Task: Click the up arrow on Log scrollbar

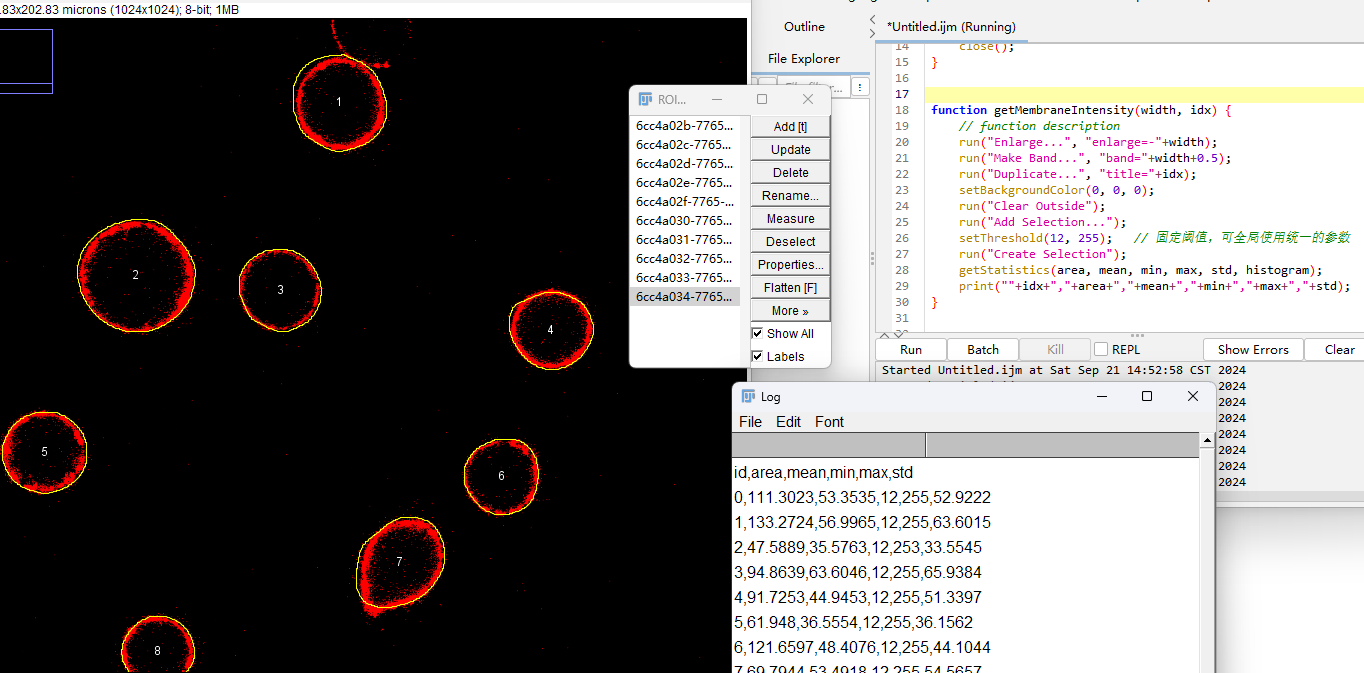Action: [x=1207, y=440]
